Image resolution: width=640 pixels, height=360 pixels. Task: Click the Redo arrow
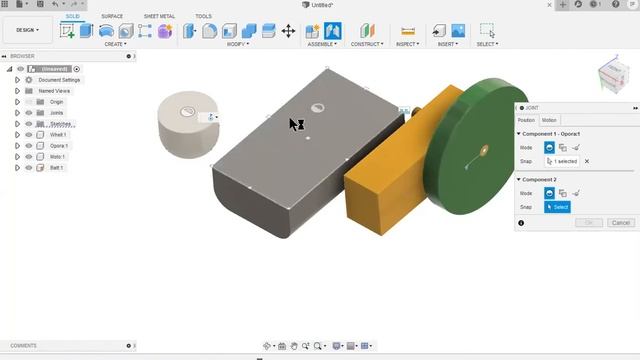point(74,4)
